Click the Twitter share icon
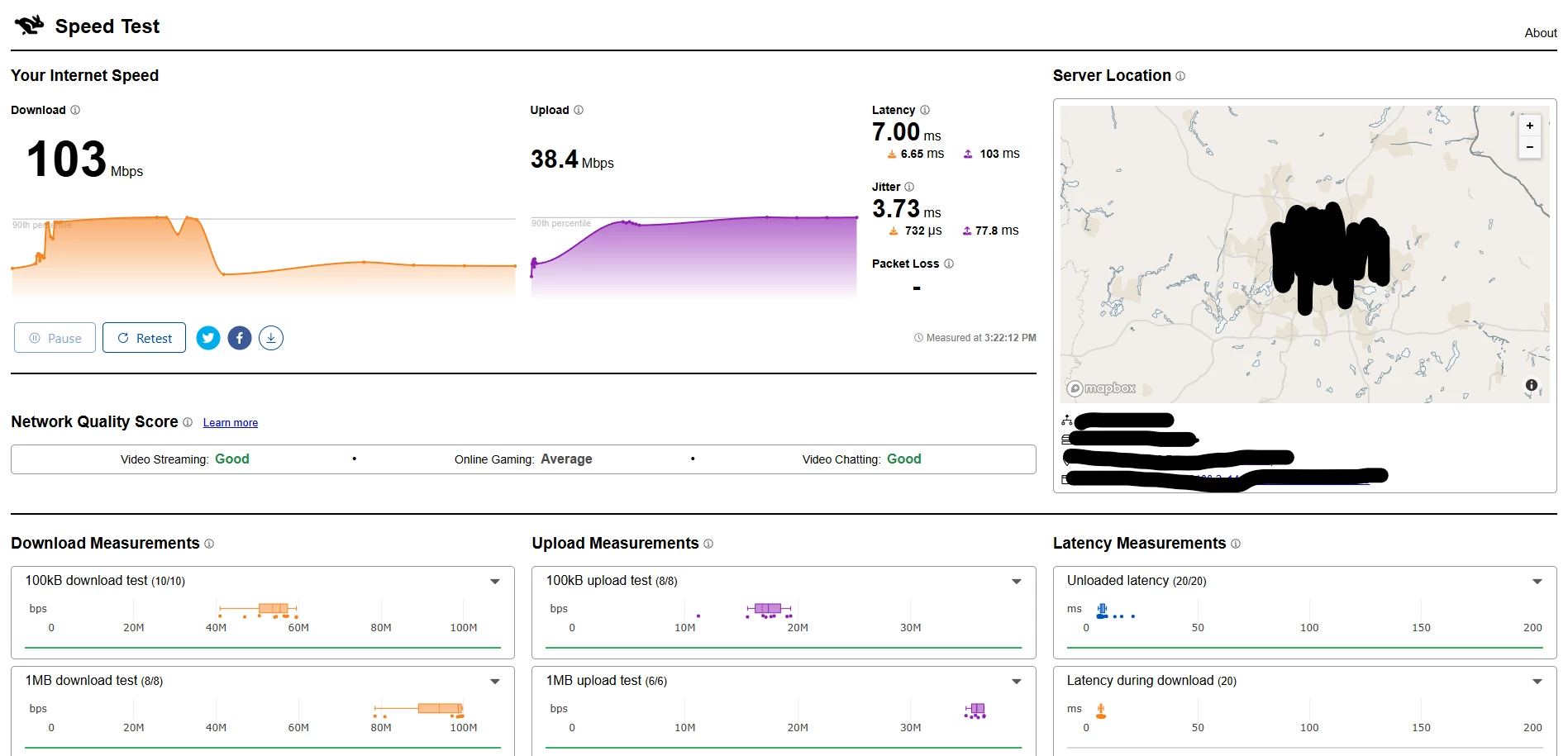This screenshot has width=1568, height=756. [208, 338]
